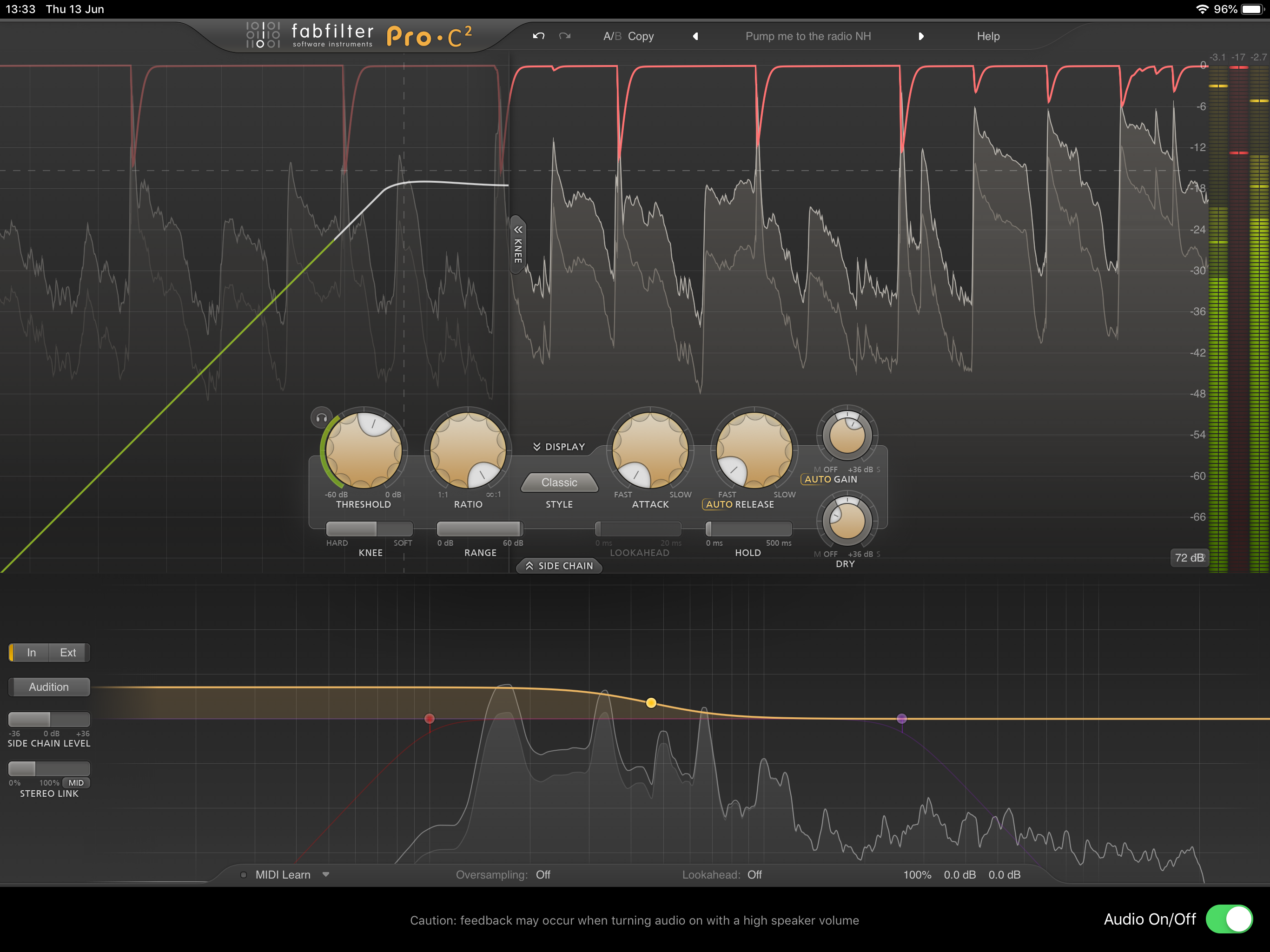Go to next preset arrow
Image resolution: width=1270 pixels, height=952 pixels.
pyautogui.click(x=921, y=36)
